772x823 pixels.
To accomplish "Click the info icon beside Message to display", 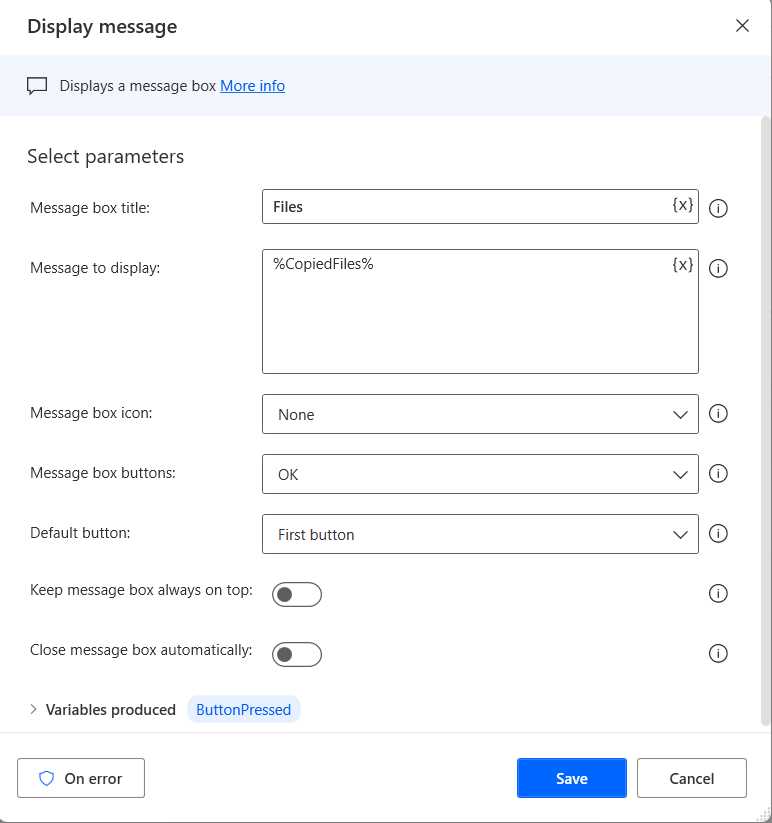I will 718,268.
